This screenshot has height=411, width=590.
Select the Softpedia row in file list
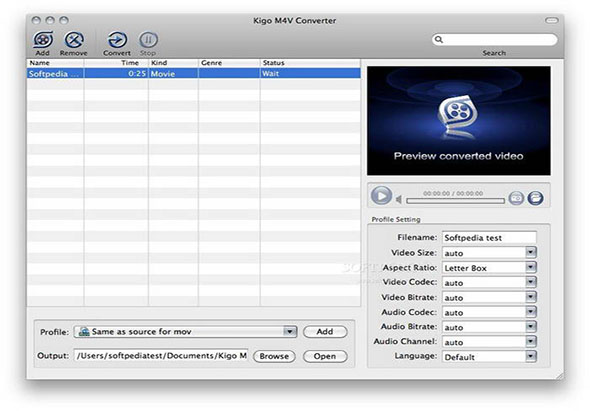point(194,73)
